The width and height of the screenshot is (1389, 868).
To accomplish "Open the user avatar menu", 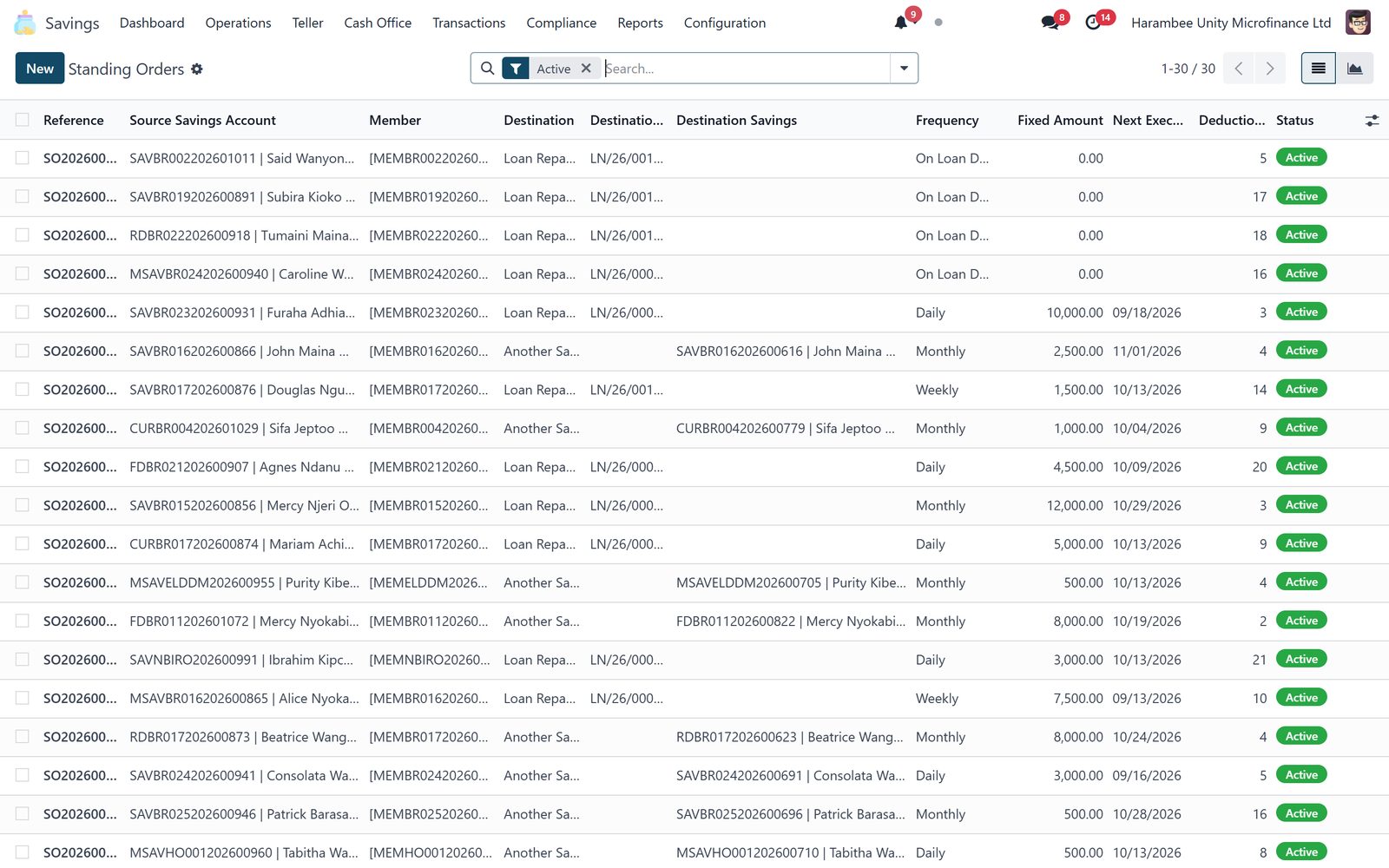I will pos(1358,23).
